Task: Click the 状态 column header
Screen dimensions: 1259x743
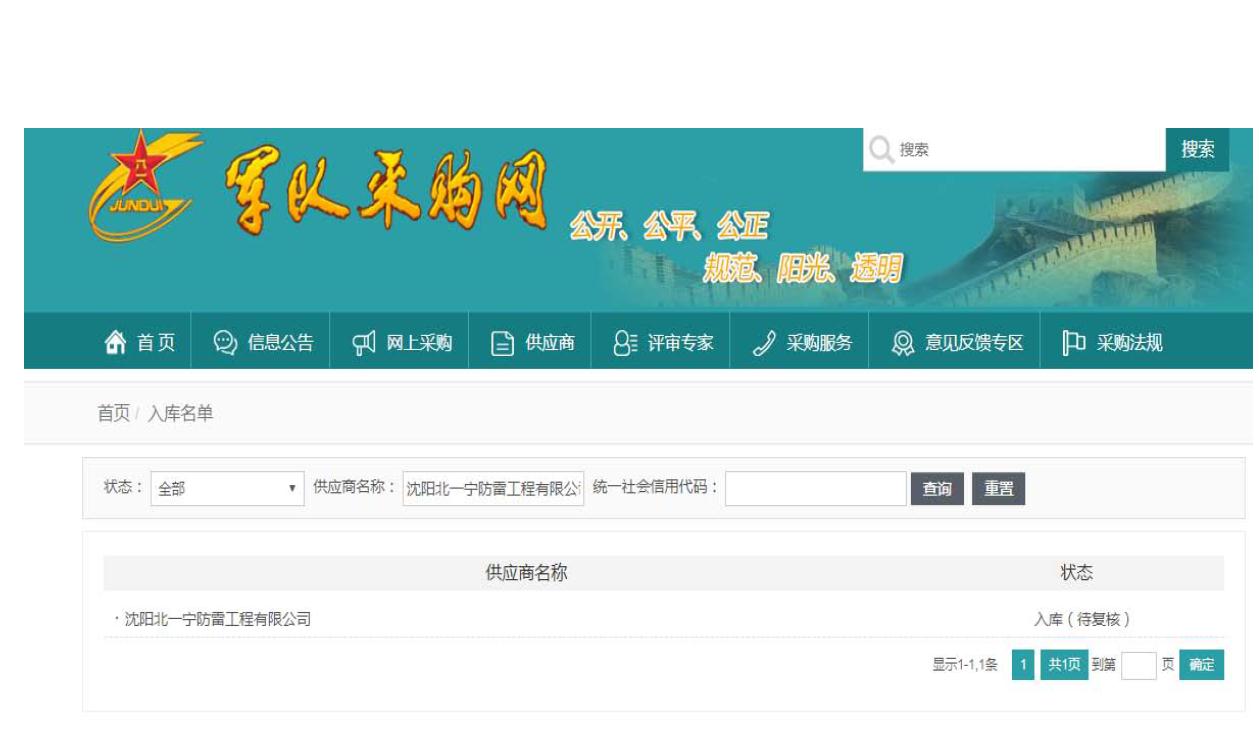Action: [x=1077, y=573]
